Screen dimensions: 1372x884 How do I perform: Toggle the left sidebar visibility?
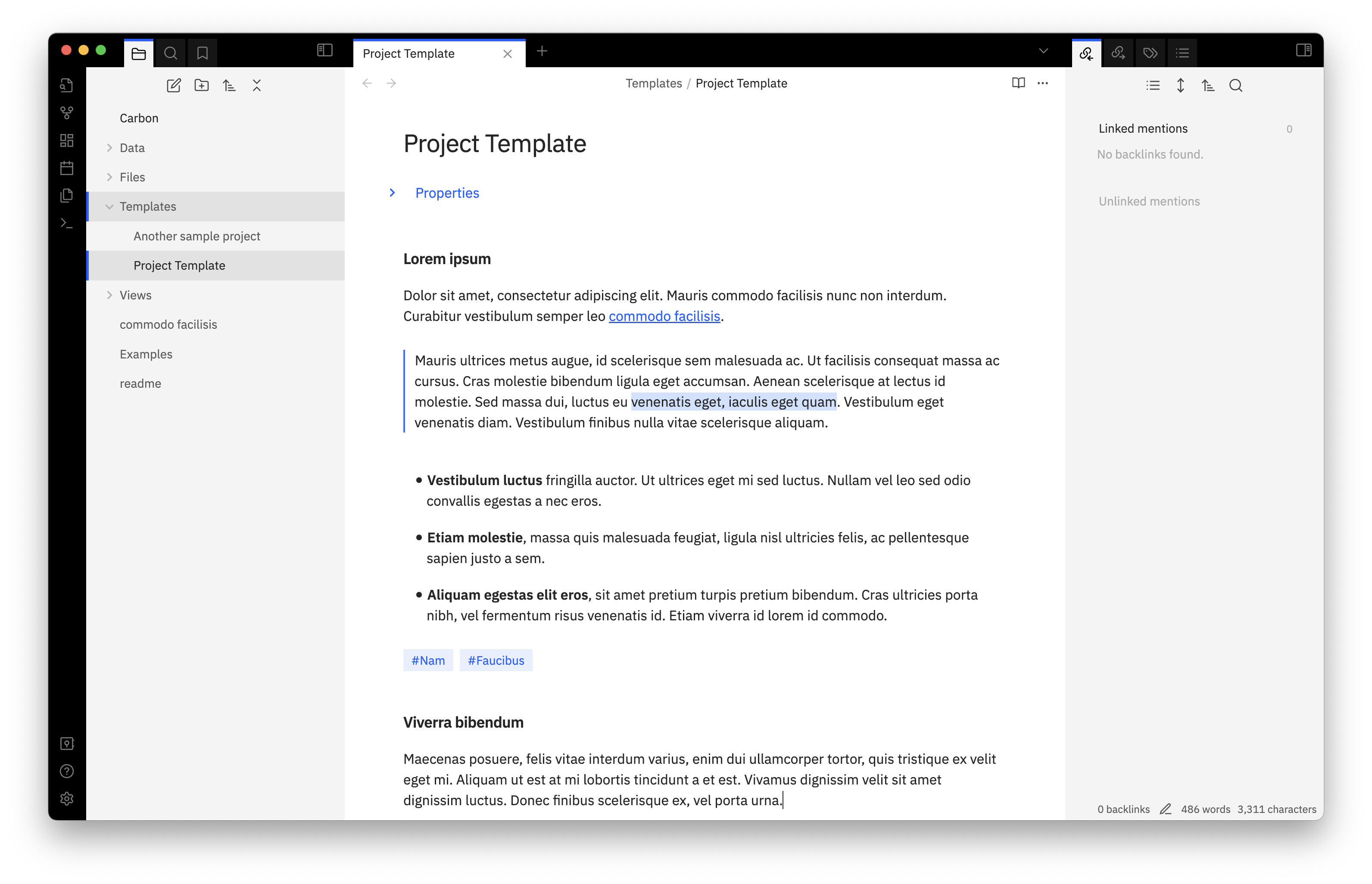click(325, 50)
